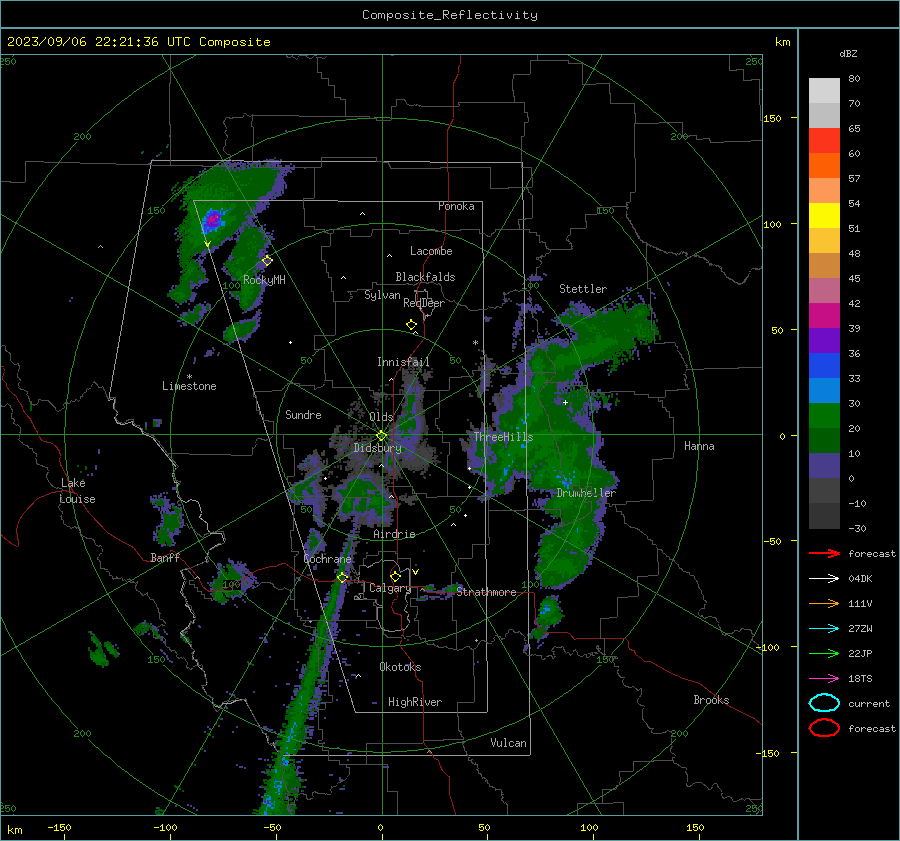The image size is (900, 841).
Task: Click the Okotoks town label
Action: point(400,668)
